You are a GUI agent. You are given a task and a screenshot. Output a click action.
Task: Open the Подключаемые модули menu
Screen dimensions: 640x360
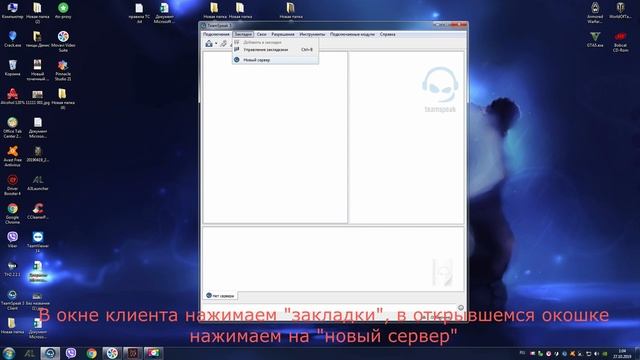352,34
